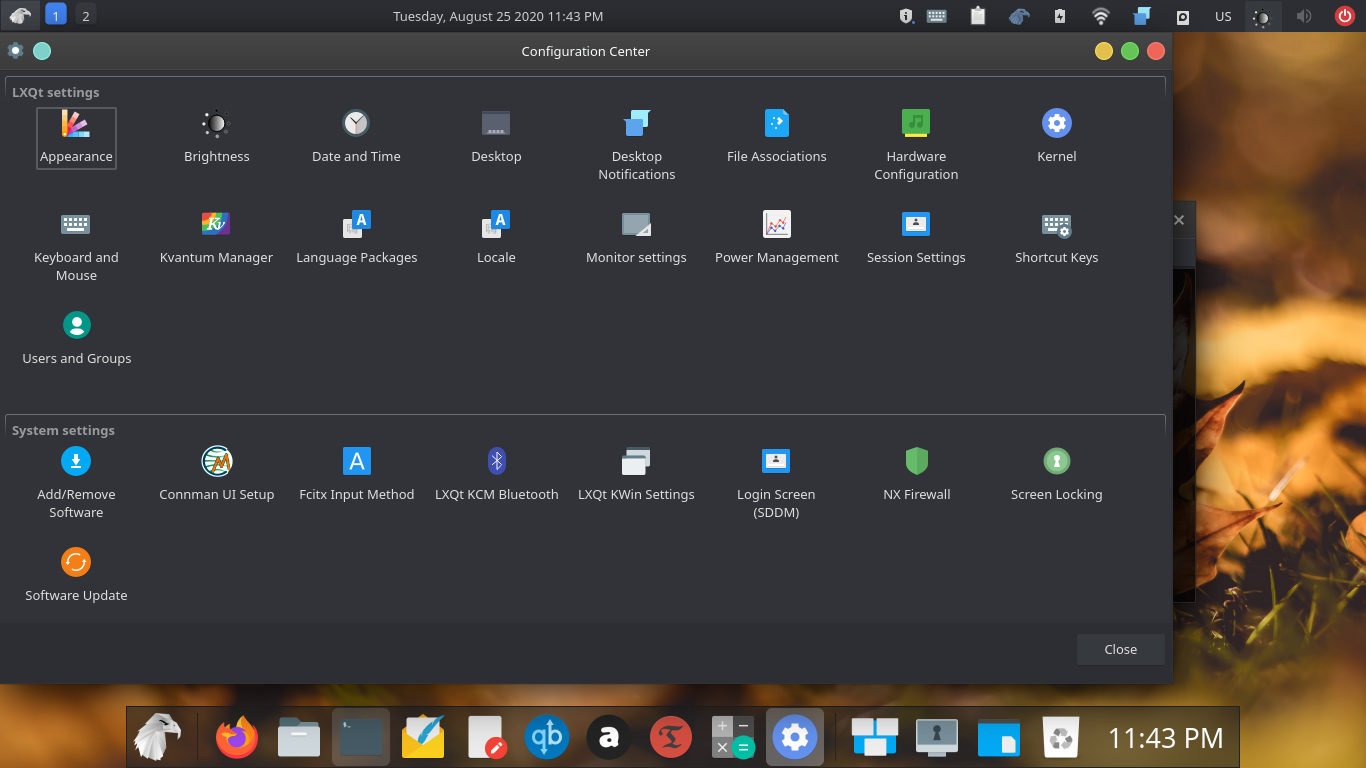The image size is (1366, 768).
Task: Click the window switcher tiles icon in dock
Action: click(875, 738)
